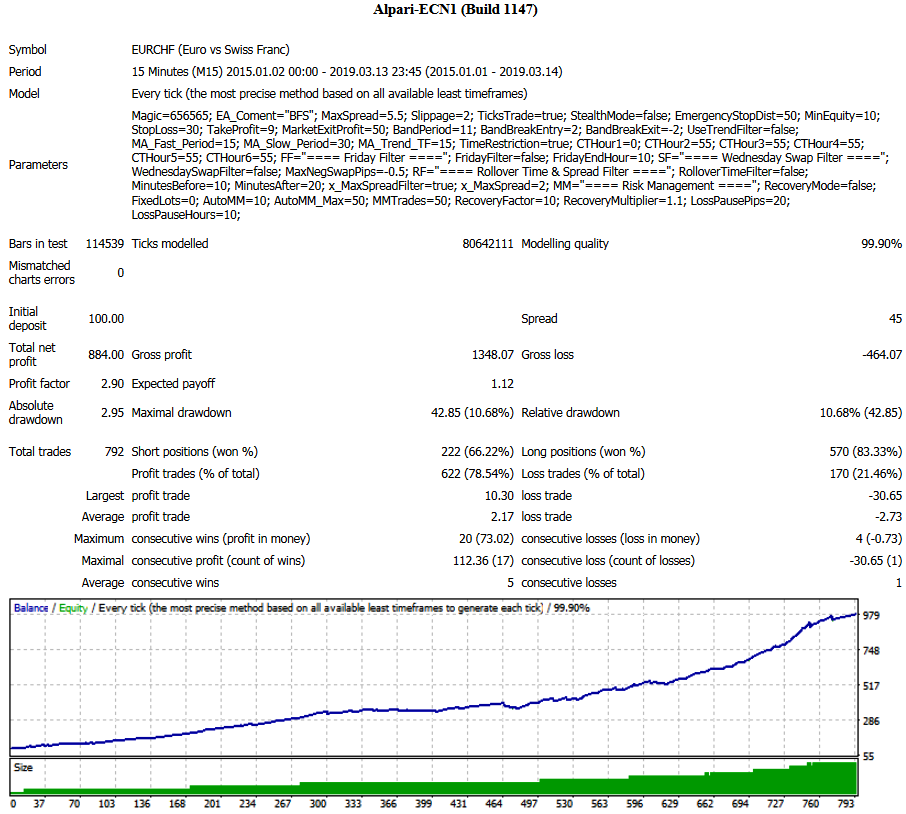
Task: Click the x-axis trade number '399'
Action: 424,804
